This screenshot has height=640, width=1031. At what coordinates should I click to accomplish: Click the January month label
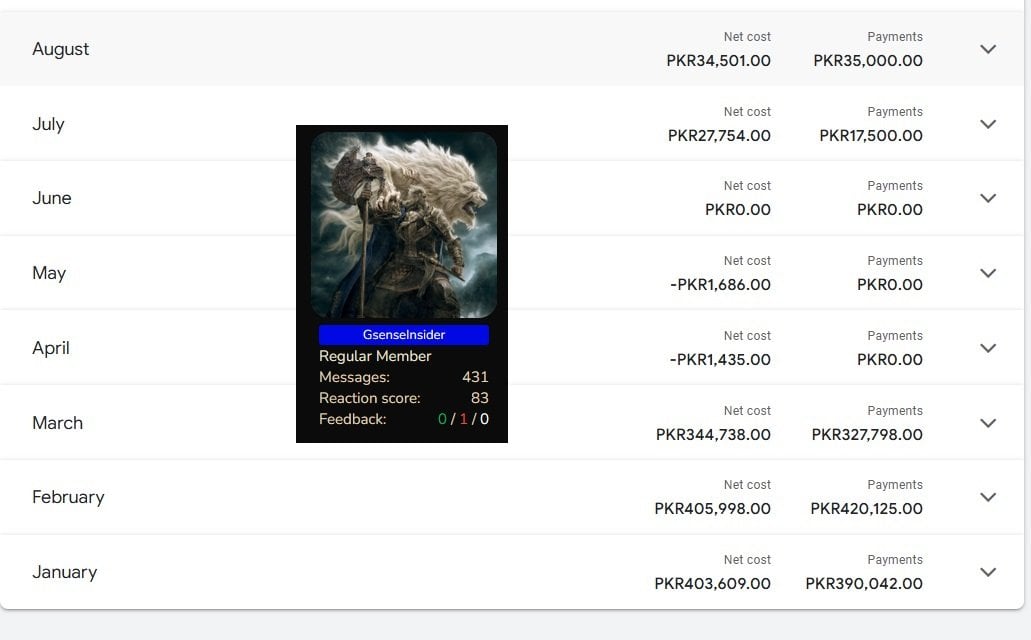click(x=64, y=572)
